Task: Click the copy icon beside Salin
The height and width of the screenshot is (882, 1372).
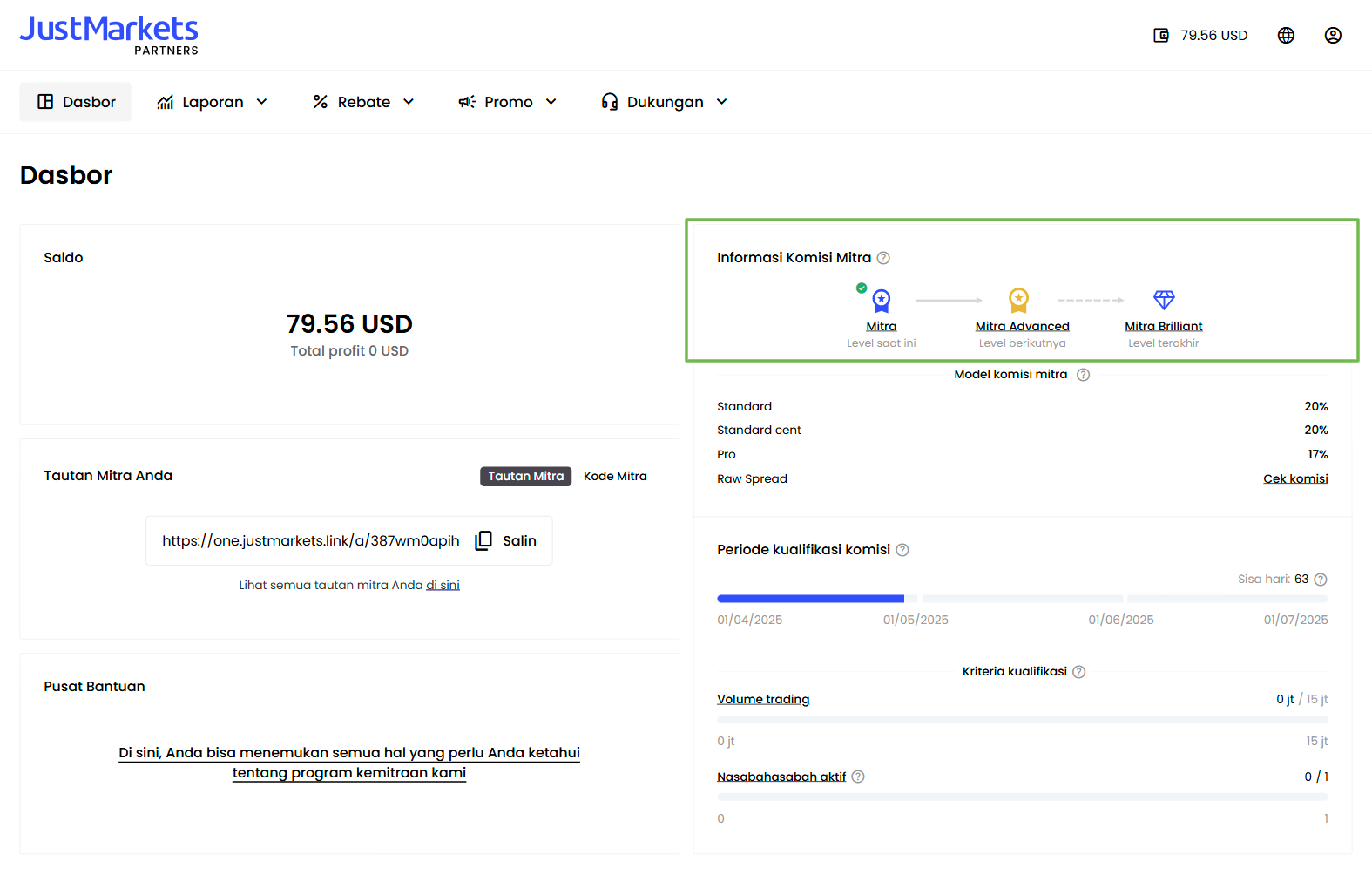Action: click(483, 540)
